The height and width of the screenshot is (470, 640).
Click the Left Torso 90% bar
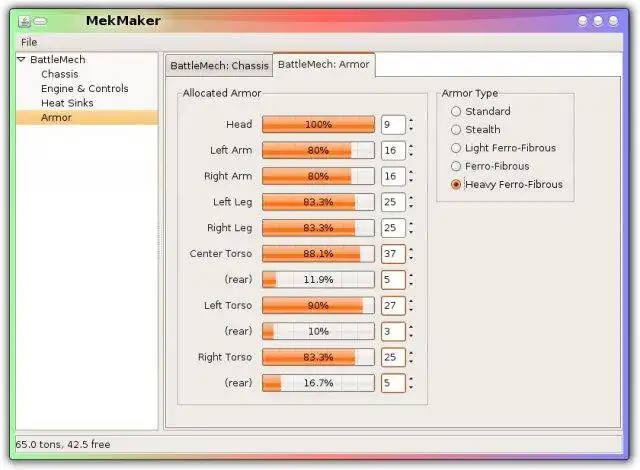(318, 306)
